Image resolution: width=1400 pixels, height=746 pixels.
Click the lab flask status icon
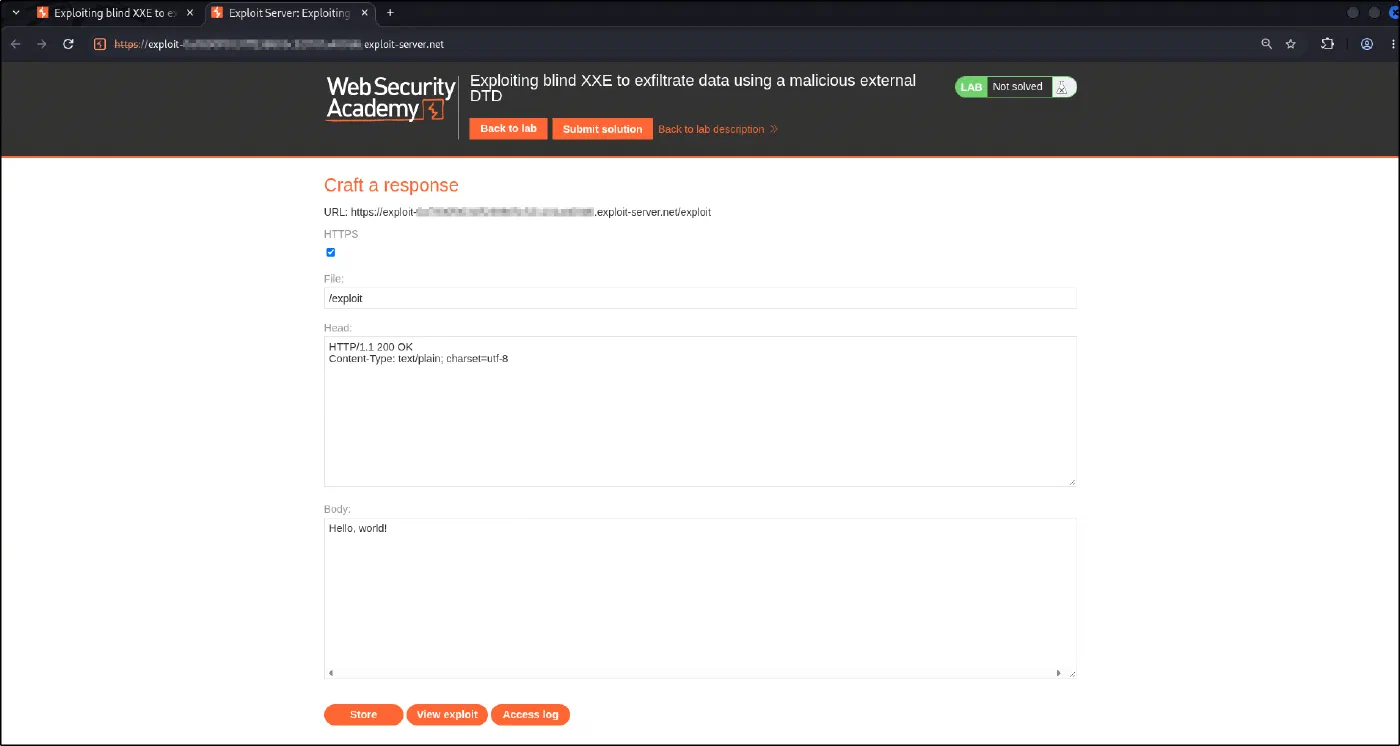click(x=1062, y=87)
